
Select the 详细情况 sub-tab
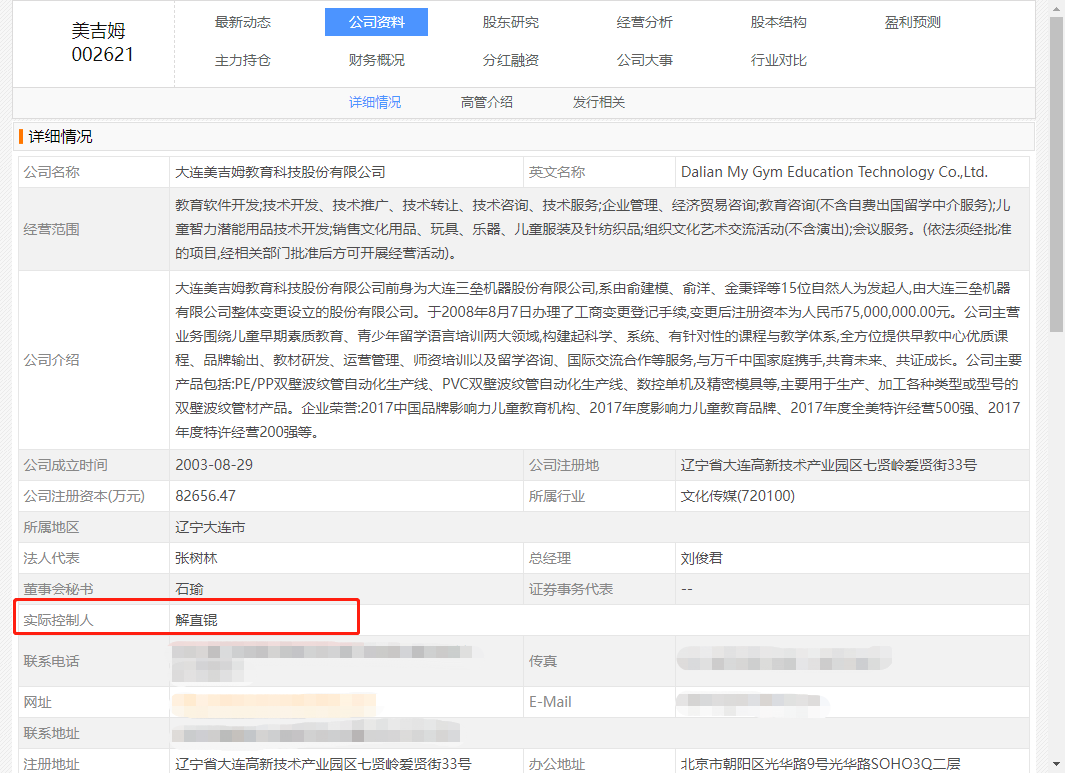click(375, 102)
